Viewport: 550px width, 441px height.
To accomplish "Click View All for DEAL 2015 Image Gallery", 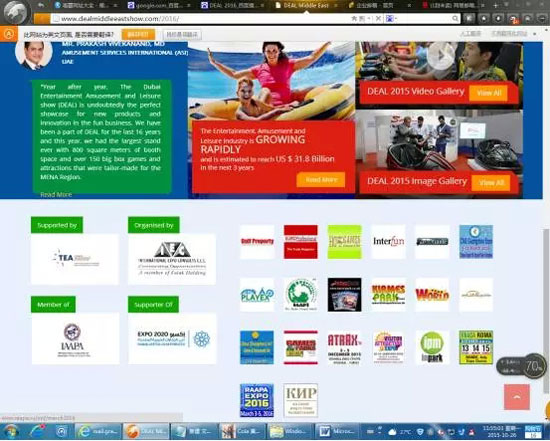I will click(x=491, y=182).
